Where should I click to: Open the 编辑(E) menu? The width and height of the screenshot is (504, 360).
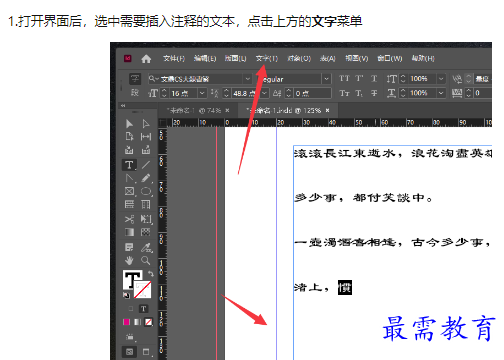click(x=205, y=59)
